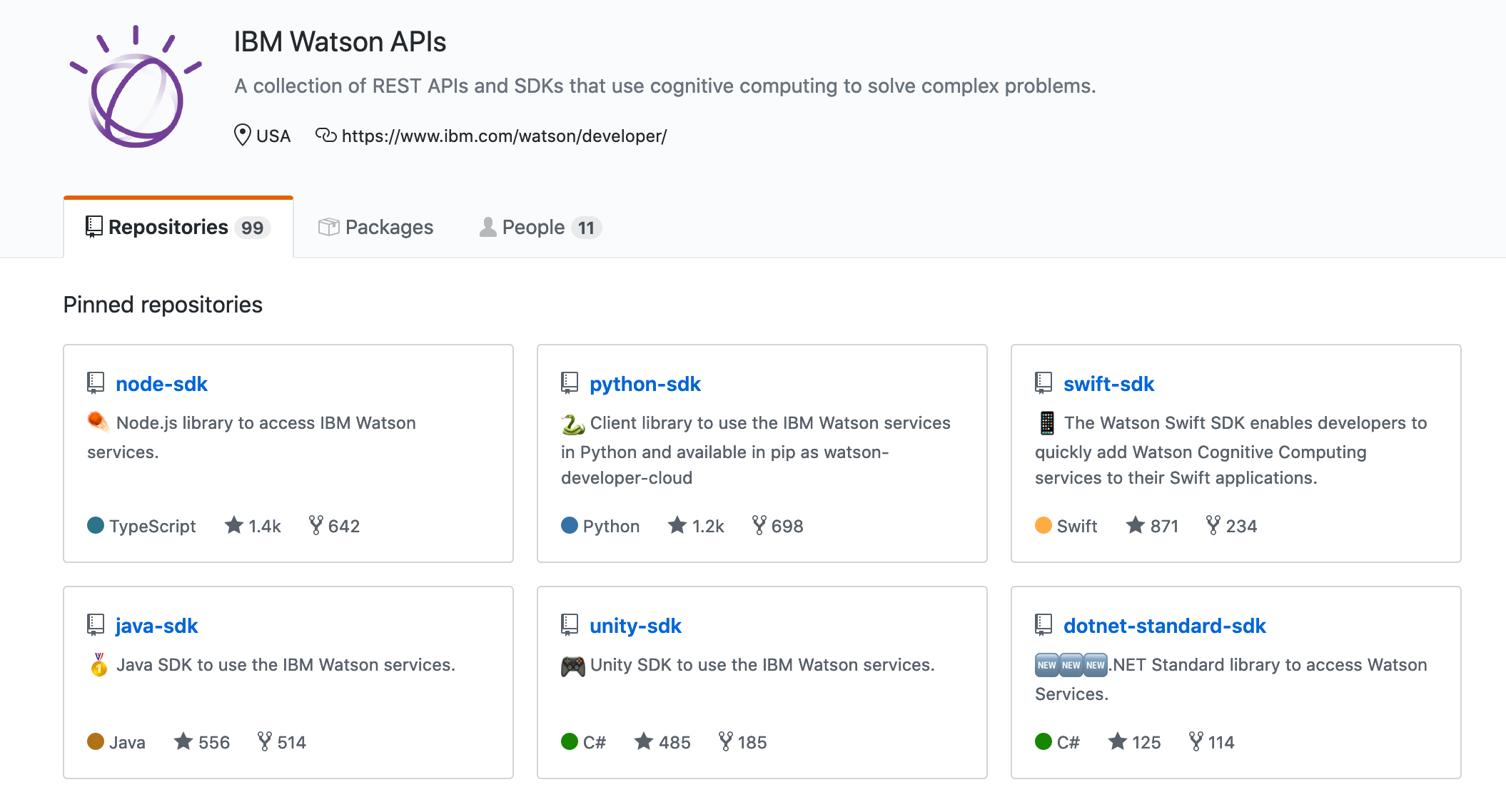Image resolution: width=1506 pixels, height=812 pixels.
Task: Open the python-sdk repository
Action: coord(645,384)
